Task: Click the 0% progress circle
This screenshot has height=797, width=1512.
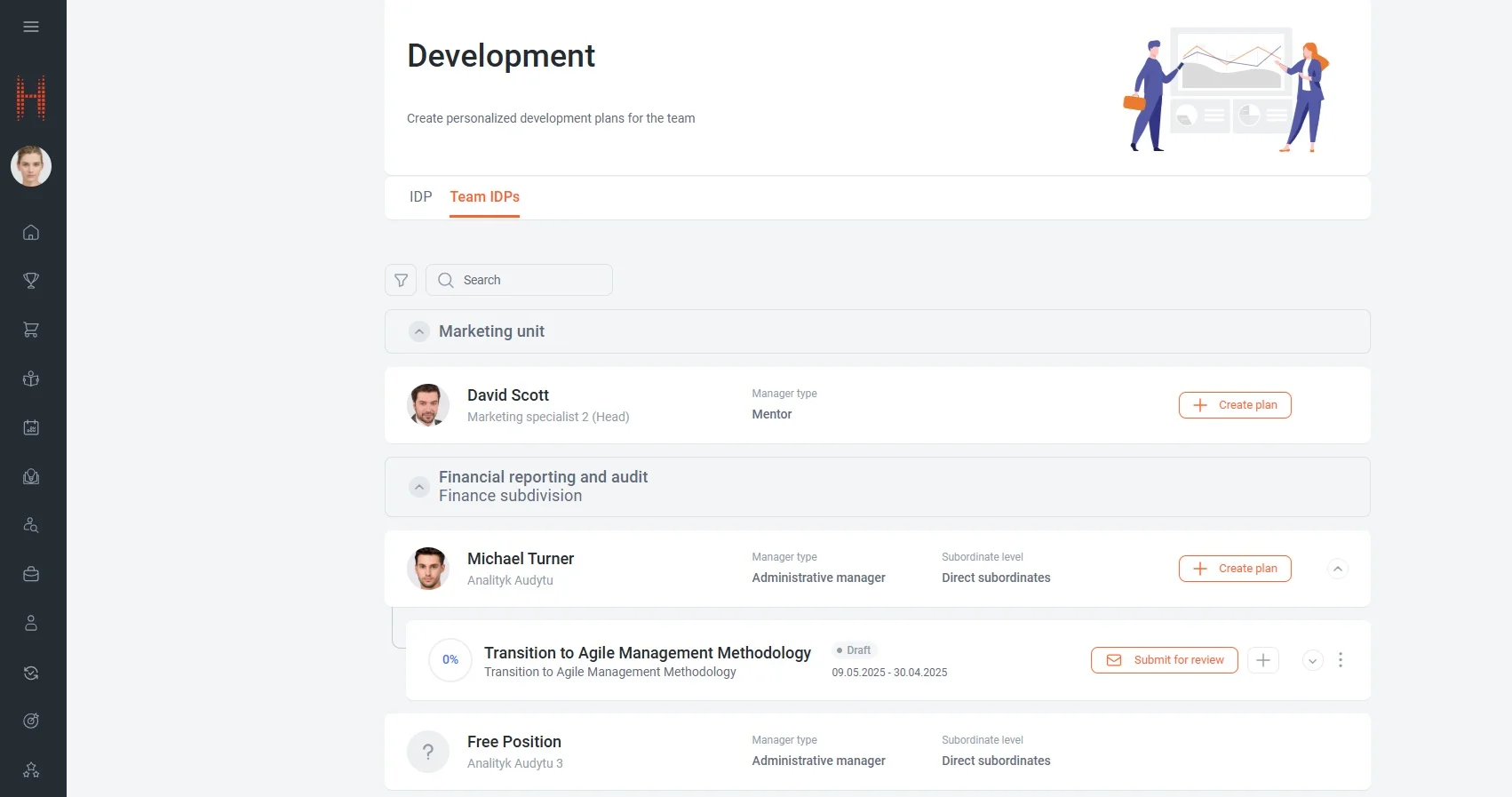Action: (x=450, y=660)
